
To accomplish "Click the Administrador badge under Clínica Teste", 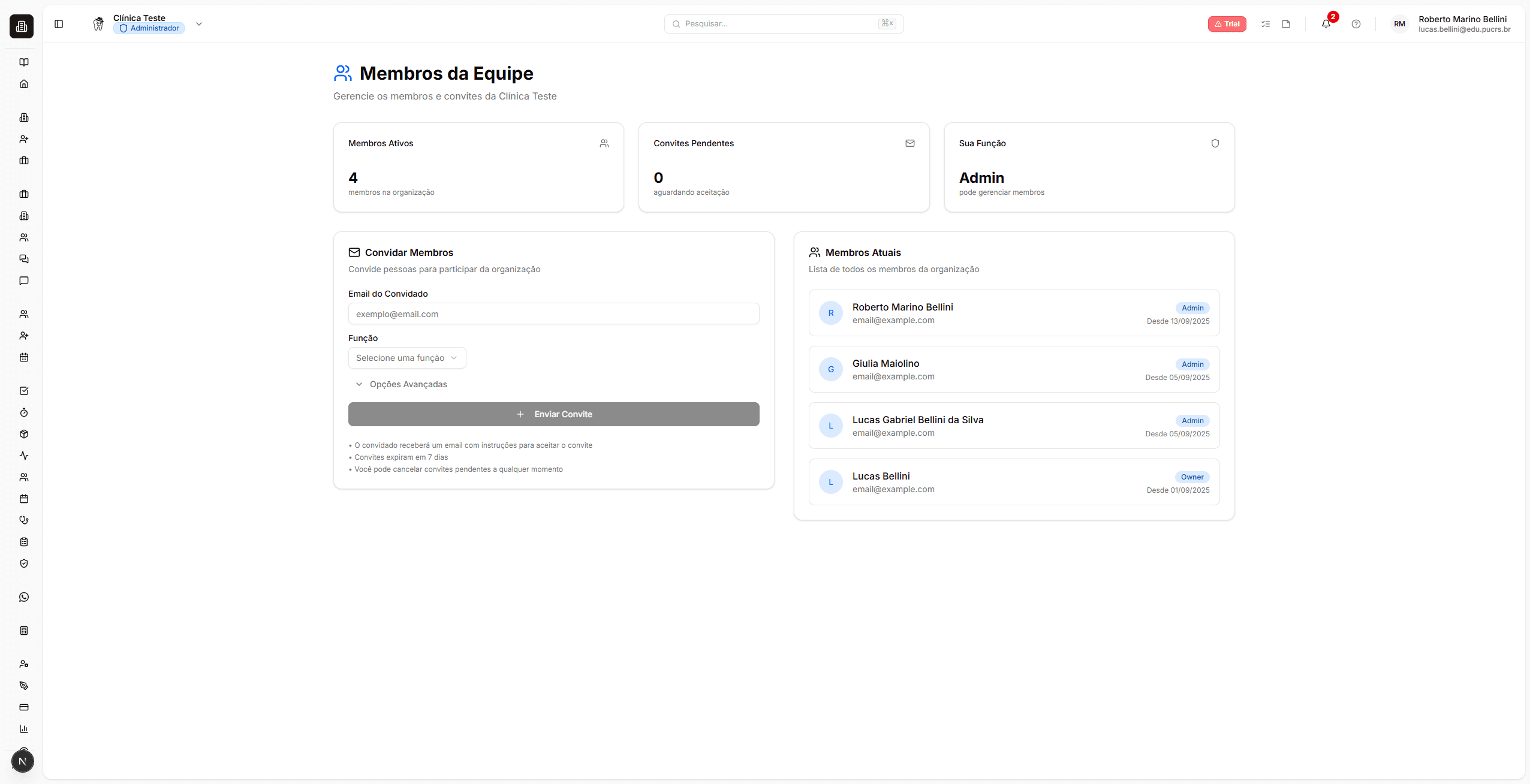I will coord(148,28).
